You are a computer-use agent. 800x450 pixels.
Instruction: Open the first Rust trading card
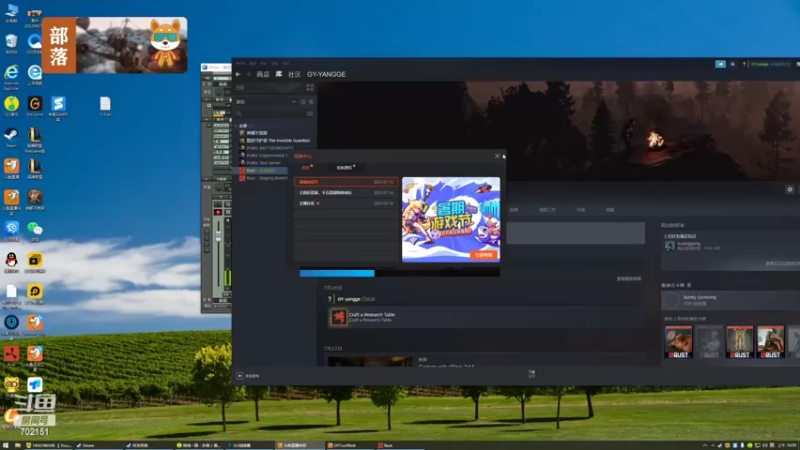tap(679, 342)
